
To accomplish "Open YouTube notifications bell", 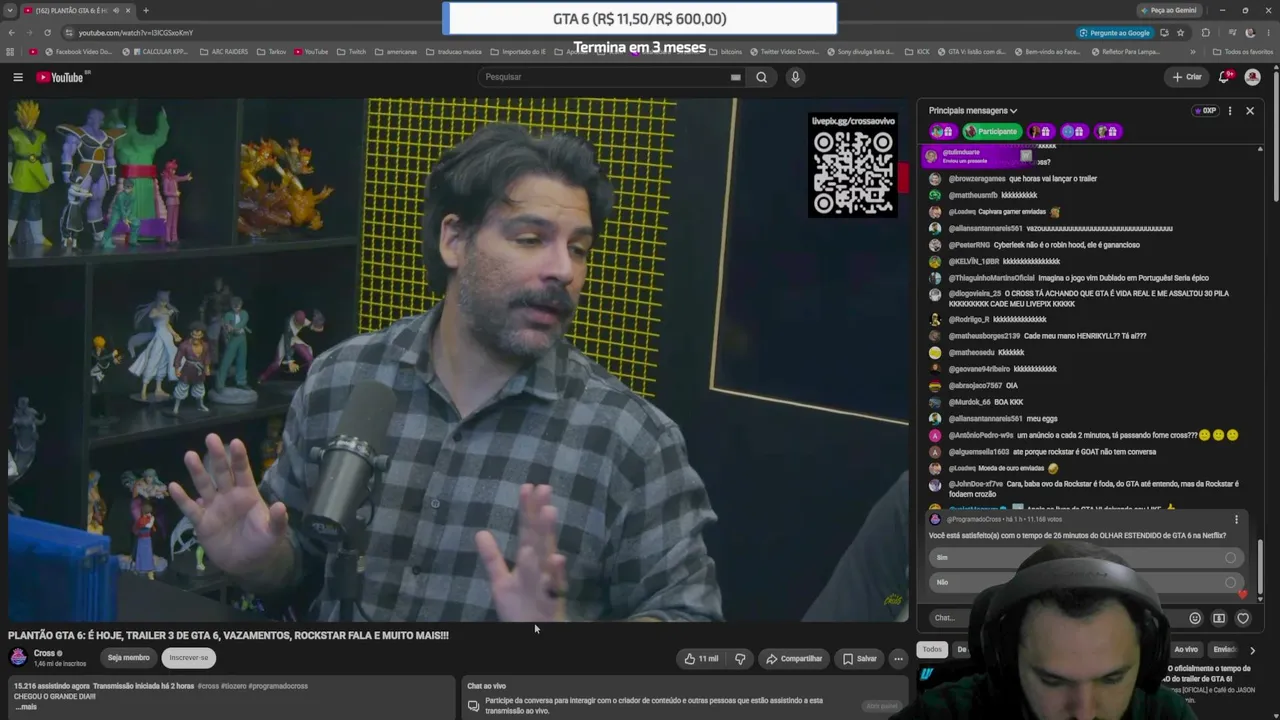I will coord(1224,77).
